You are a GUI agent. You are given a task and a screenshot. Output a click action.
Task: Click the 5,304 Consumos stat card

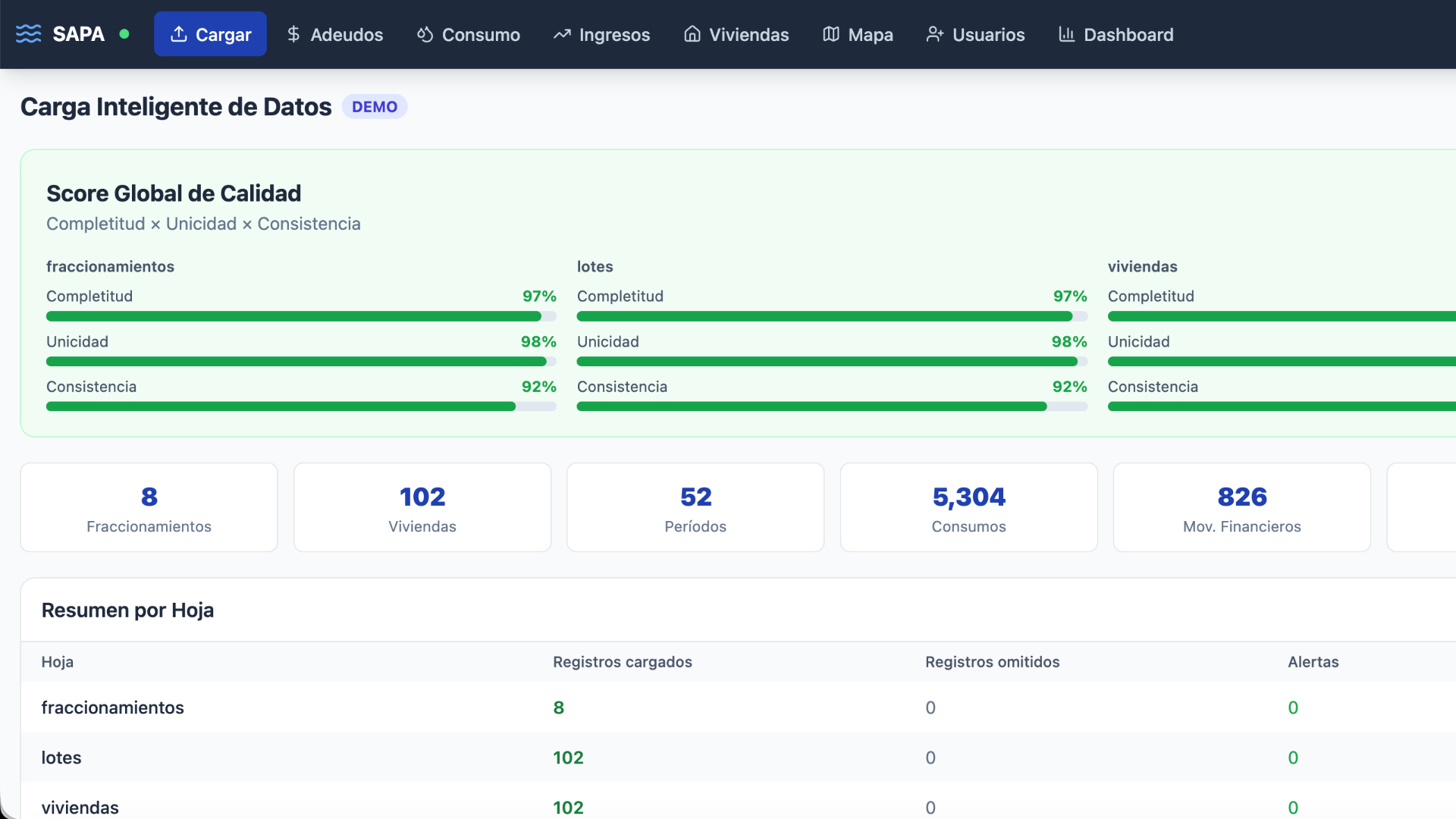pyautogui.click(x=969, y=507)
